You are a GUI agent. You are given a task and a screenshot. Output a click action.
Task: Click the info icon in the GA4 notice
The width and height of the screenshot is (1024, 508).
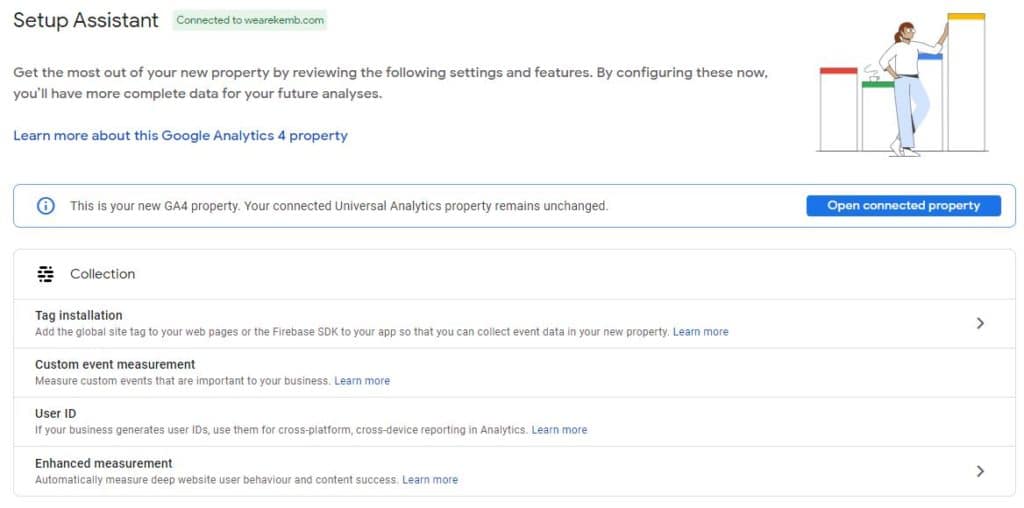(45, 206)
